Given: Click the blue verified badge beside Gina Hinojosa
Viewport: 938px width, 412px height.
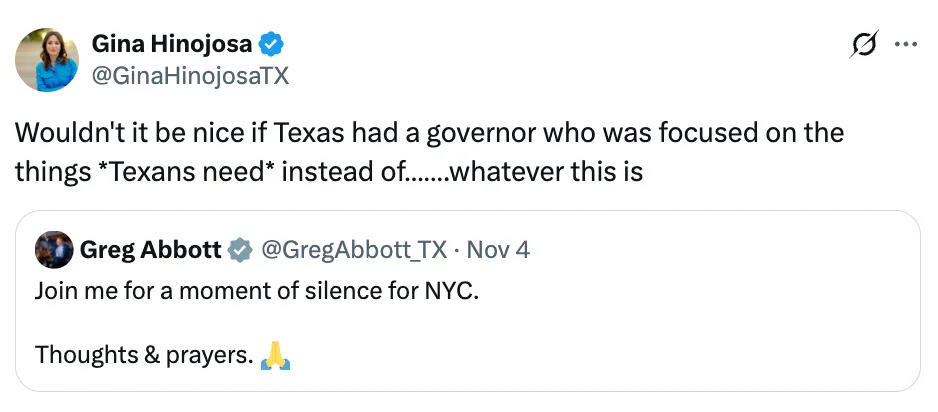Looking at the screenshot, I should 272,44.
